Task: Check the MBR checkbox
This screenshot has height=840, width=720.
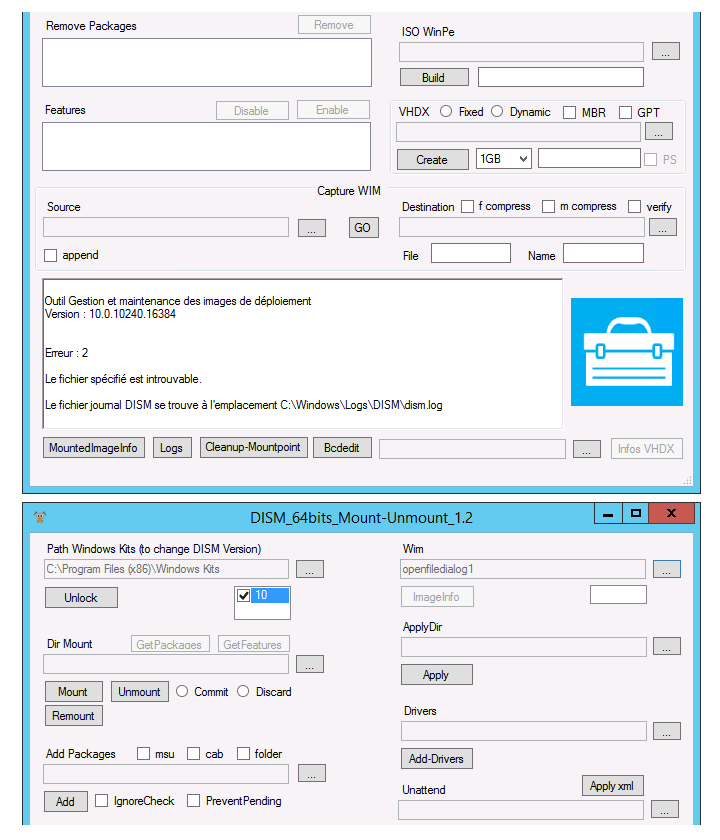Action: click(x=569, y=112)
